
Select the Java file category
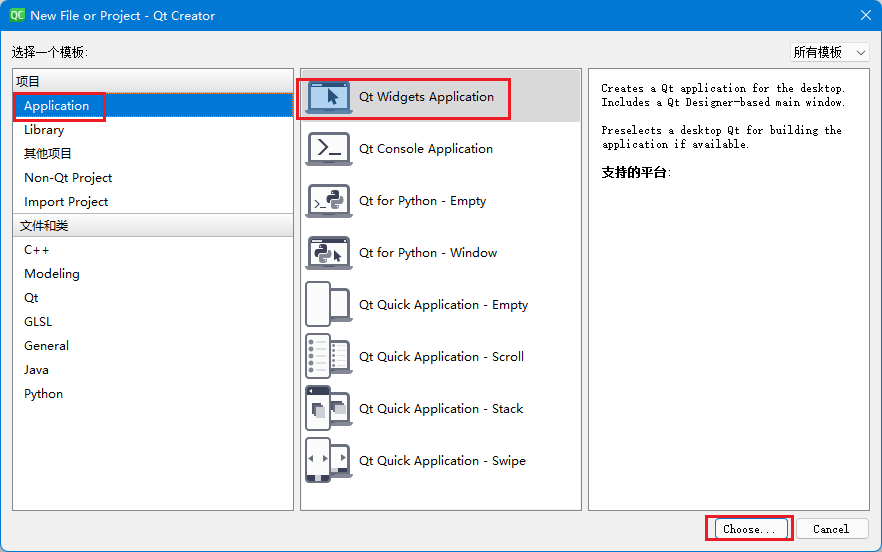(153, 370)
